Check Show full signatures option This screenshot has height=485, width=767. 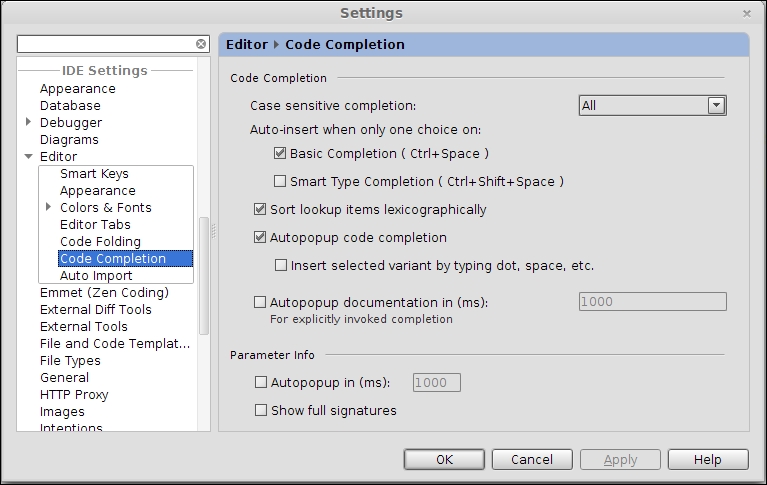pyautogui.click(x=261, y=410)
